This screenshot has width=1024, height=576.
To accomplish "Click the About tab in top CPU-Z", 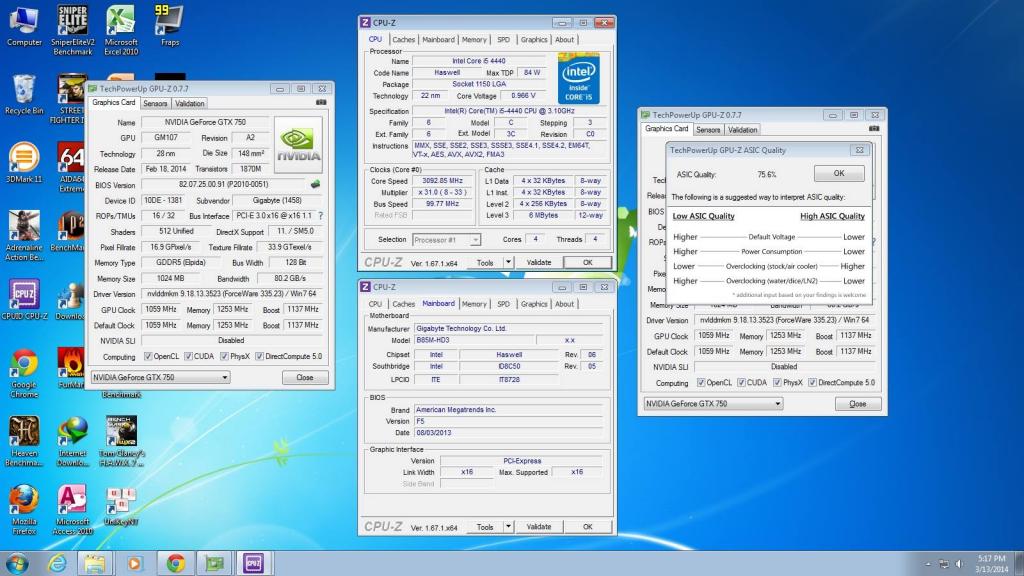I will point(565,40).
